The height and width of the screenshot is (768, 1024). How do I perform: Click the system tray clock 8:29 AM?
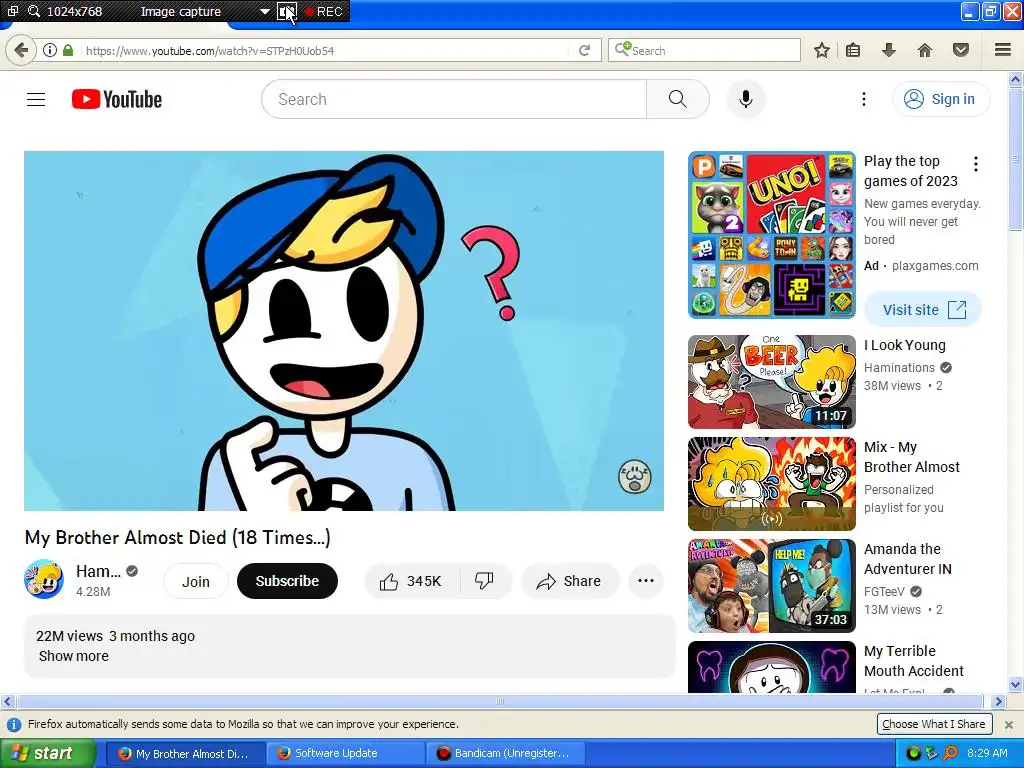[x=987, y=754]
